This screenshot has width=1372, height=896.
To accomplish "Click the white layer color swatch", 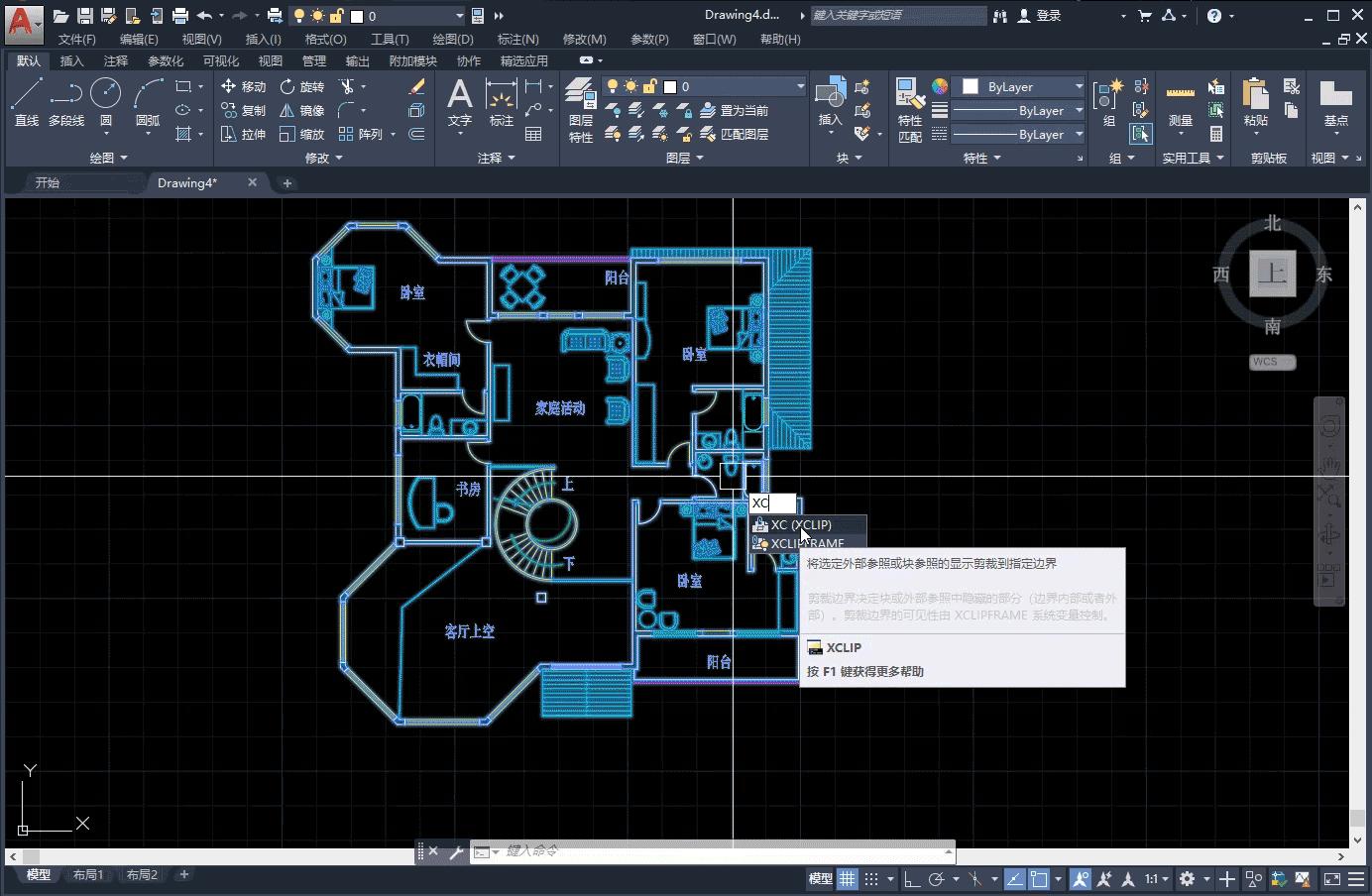I will [669, 86].
